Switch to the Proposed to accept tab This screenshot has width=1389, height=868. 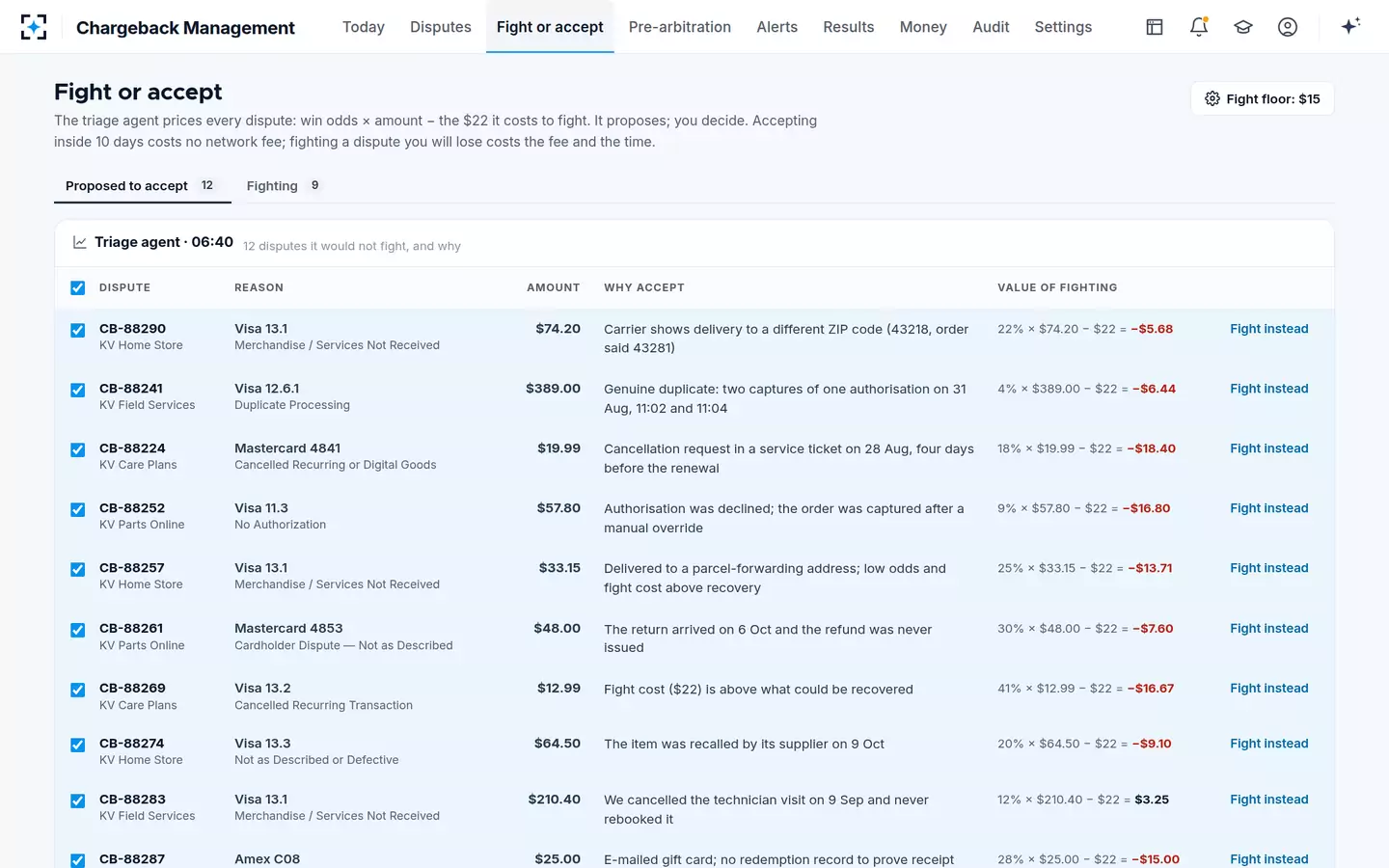click(142, 185)
